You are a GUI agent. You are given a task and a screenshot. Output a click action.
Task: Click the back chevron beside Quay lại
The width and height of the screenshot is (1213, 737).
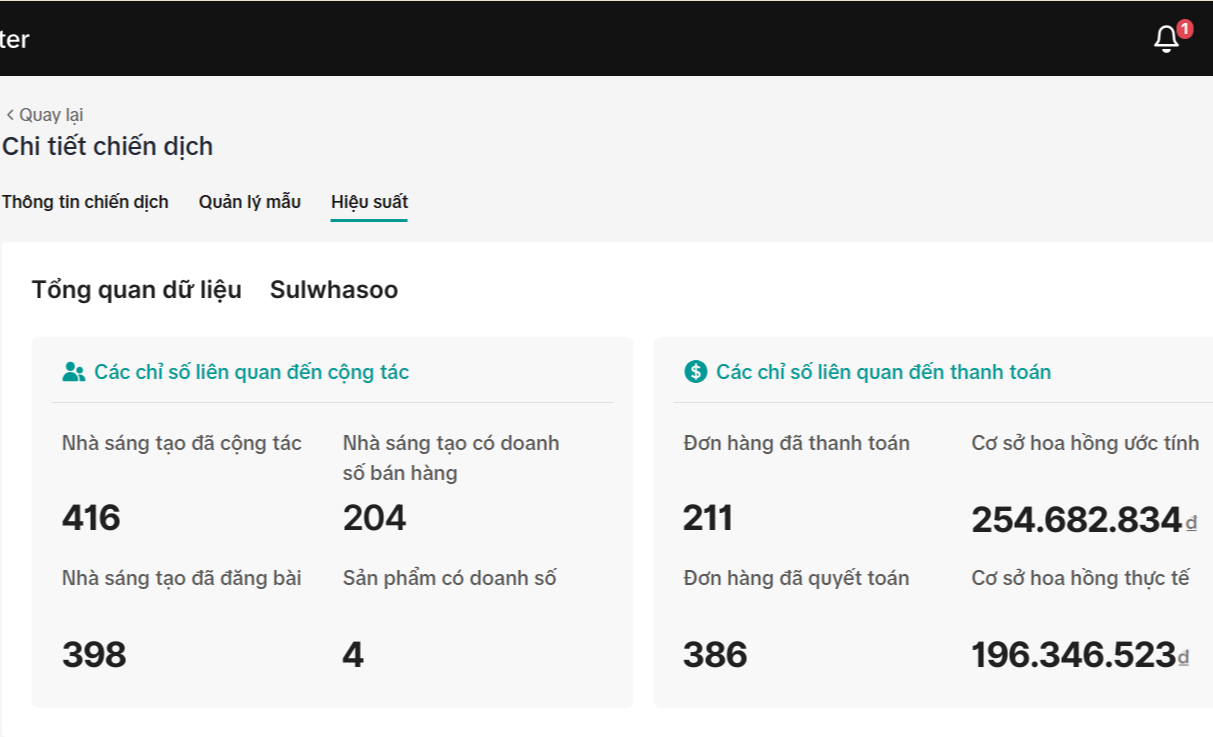point(10,115)
